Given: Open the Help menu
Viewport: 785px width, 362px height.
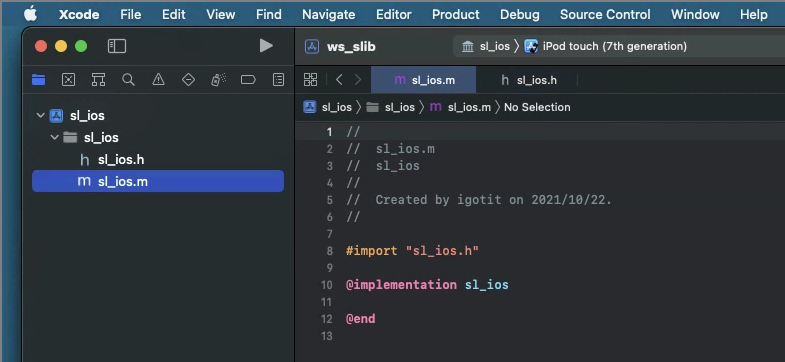Looking at the screenshot, I should (753, 15).
